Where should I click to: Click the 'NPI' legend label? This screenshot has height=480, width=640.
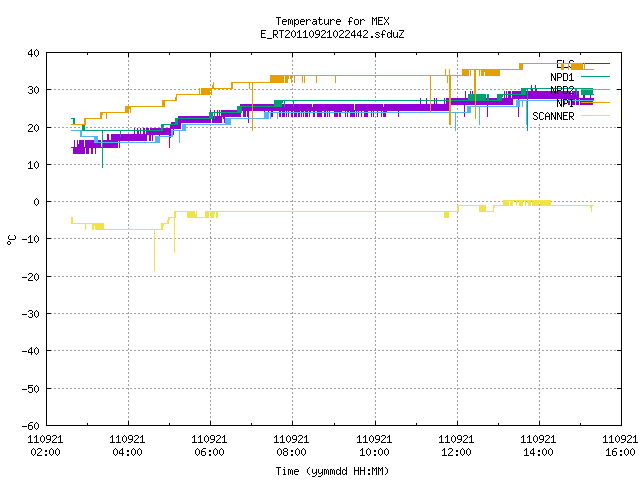coord(565,103)
